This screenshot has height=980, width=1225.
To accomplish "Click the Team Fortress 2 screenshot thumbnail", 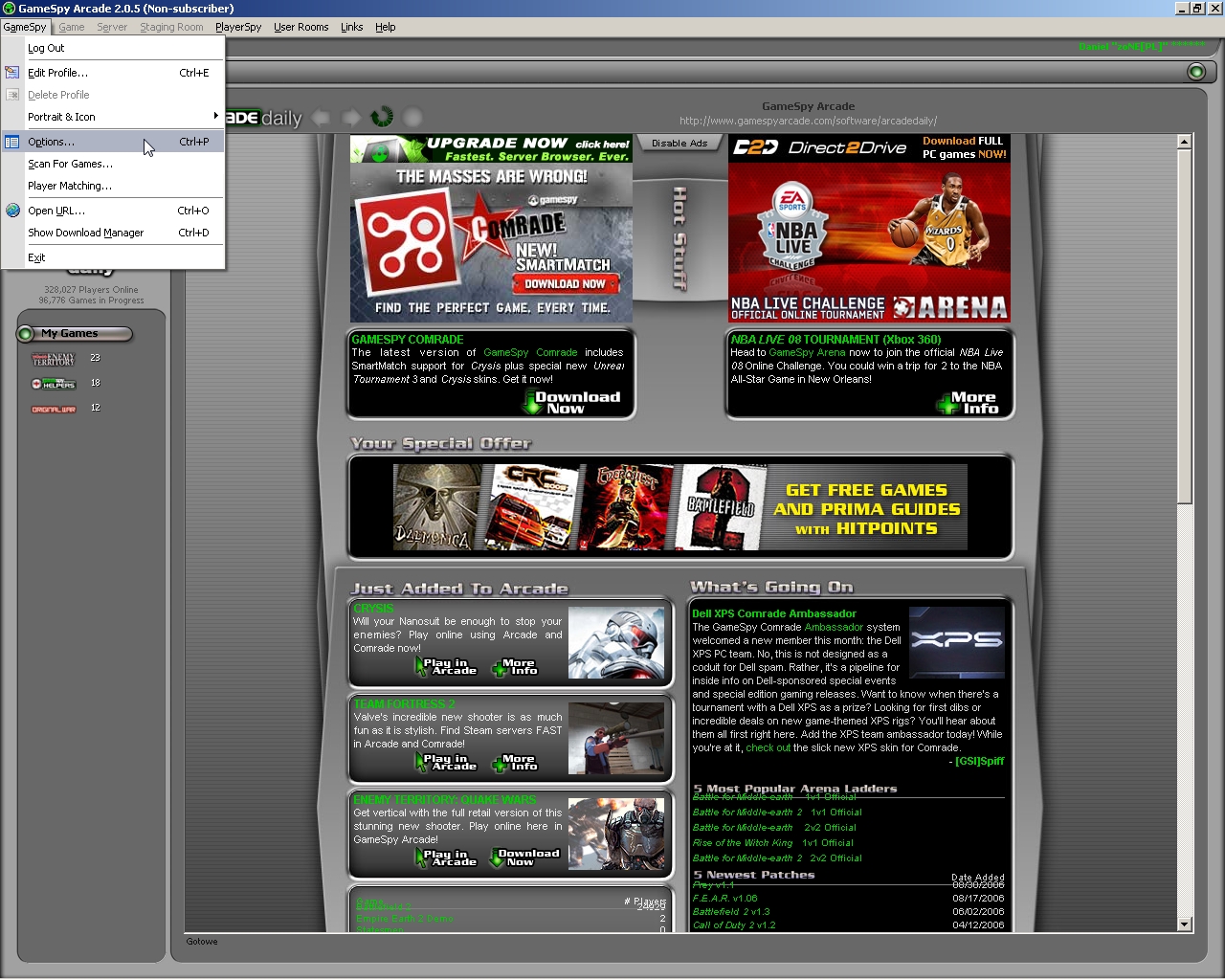I will coord(616,738).
